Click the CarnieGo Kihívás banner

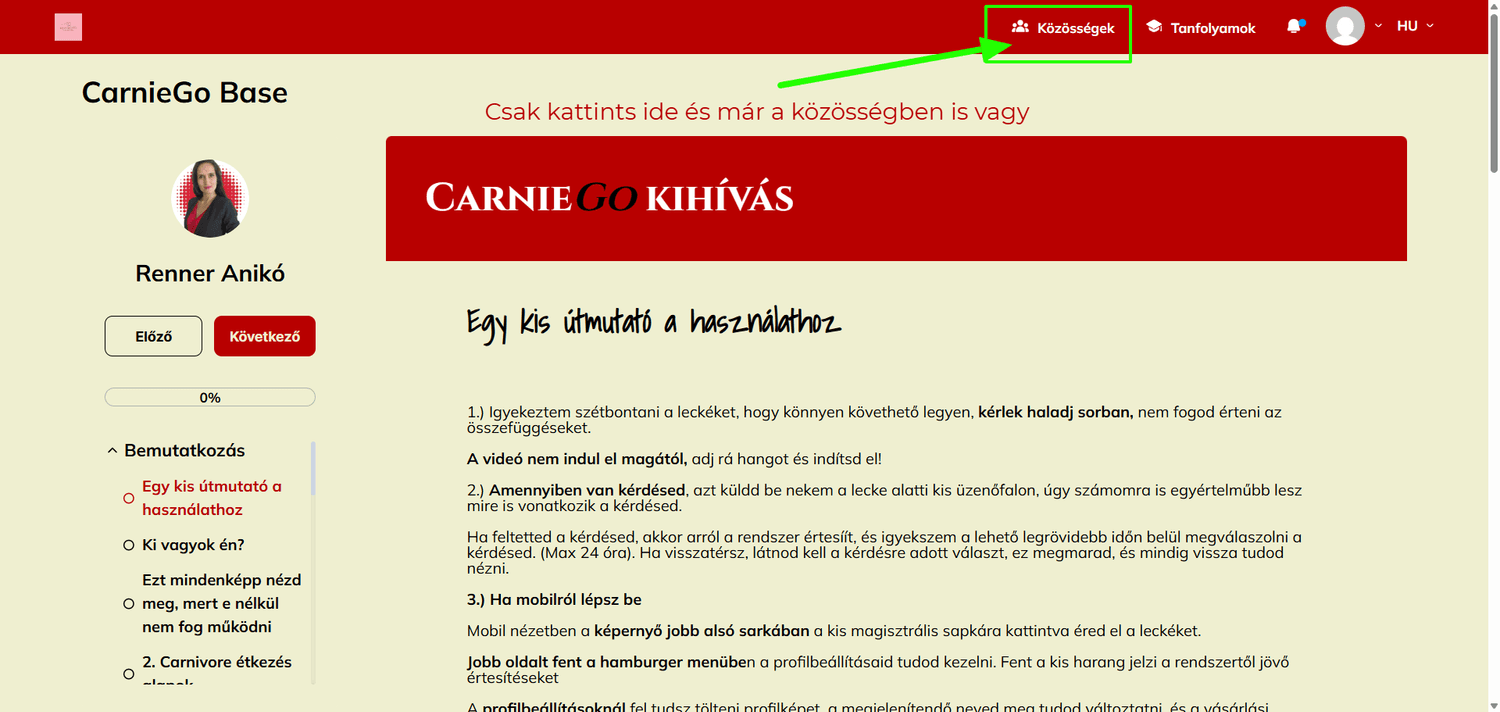point(896,198)
